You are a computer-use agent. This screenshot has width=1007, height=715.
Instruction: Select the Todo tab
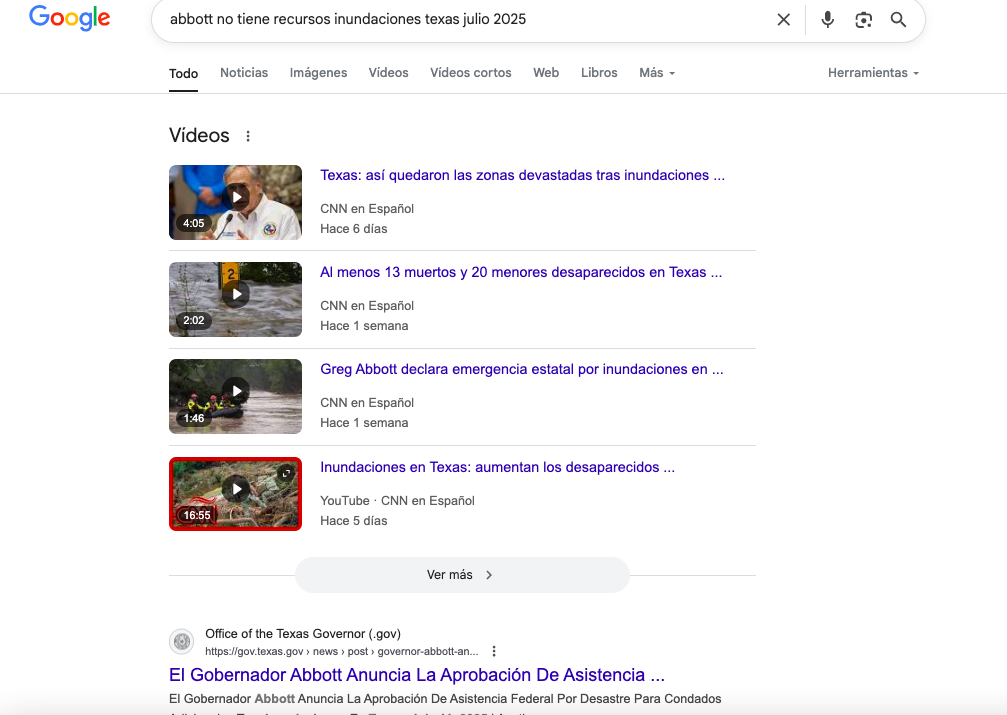click(184, 73)
